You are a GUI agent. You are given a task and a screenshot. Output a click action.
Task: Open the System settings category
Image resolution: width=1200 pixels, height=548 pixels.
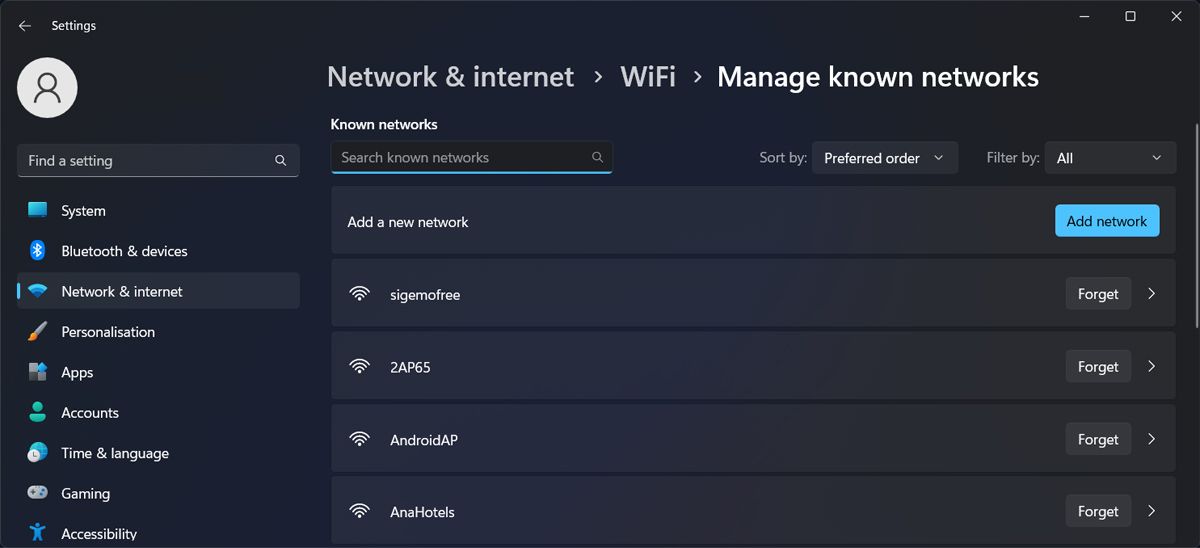coord(83,211)
